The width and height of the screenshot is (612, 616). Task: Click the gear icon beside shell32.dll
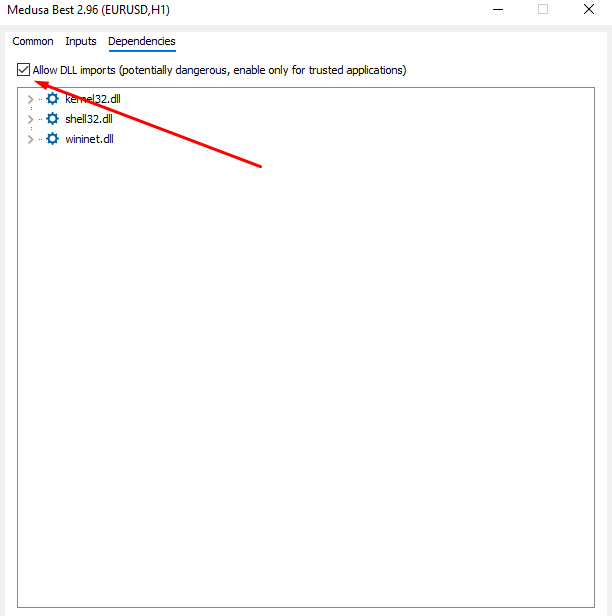pos(52,119)
